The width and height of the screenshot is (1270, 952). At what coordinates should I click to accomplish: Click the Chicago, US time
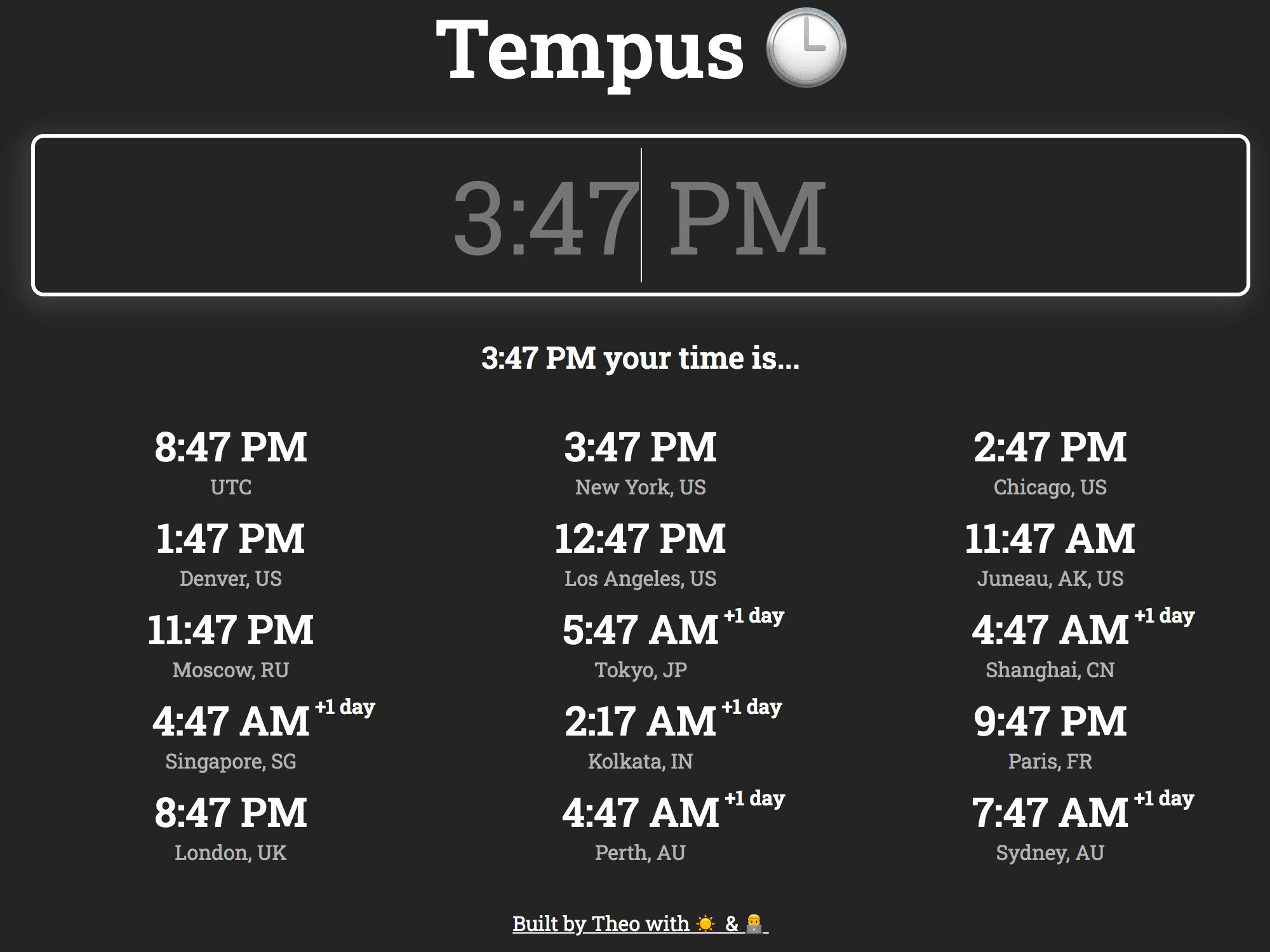1050,447
